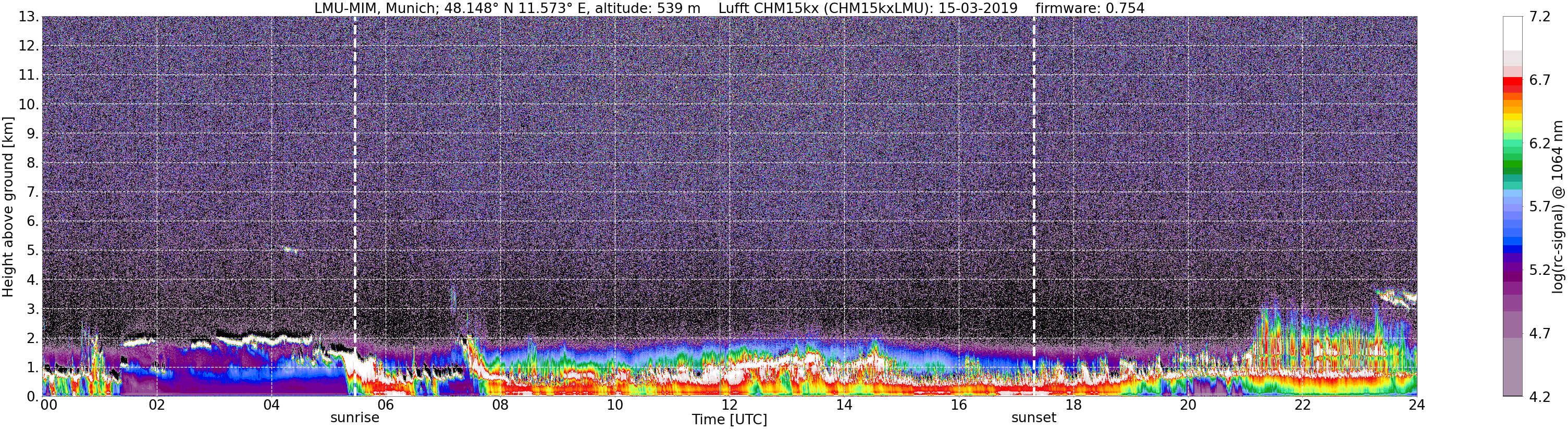Viewport: 1568px width, 430px height.
Task: Click the y-axis tick label '7.'
Action: click(33, 192)
